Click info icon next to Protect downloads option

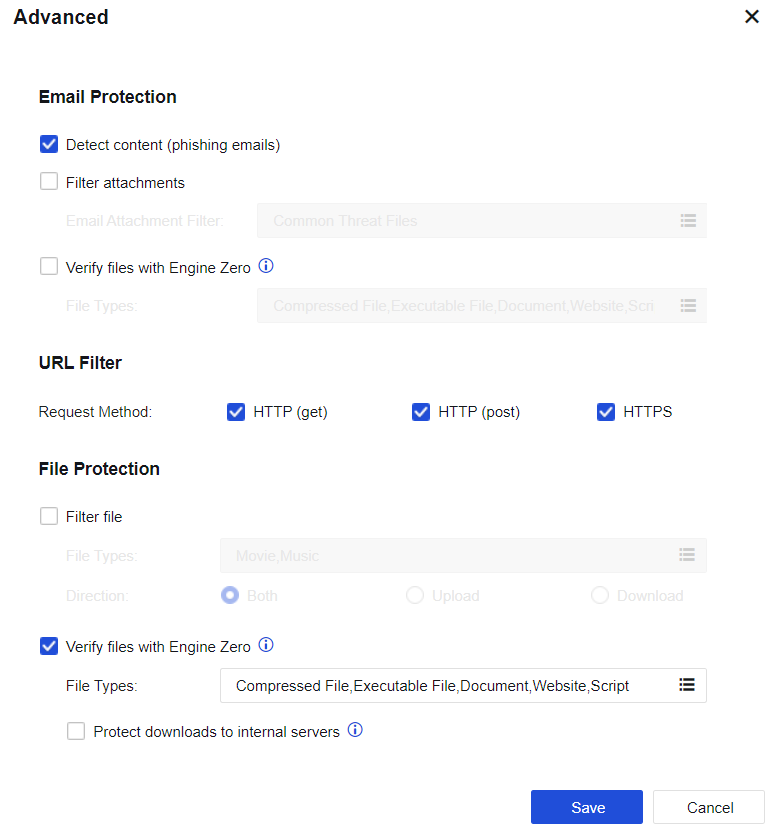pos(355,731)
